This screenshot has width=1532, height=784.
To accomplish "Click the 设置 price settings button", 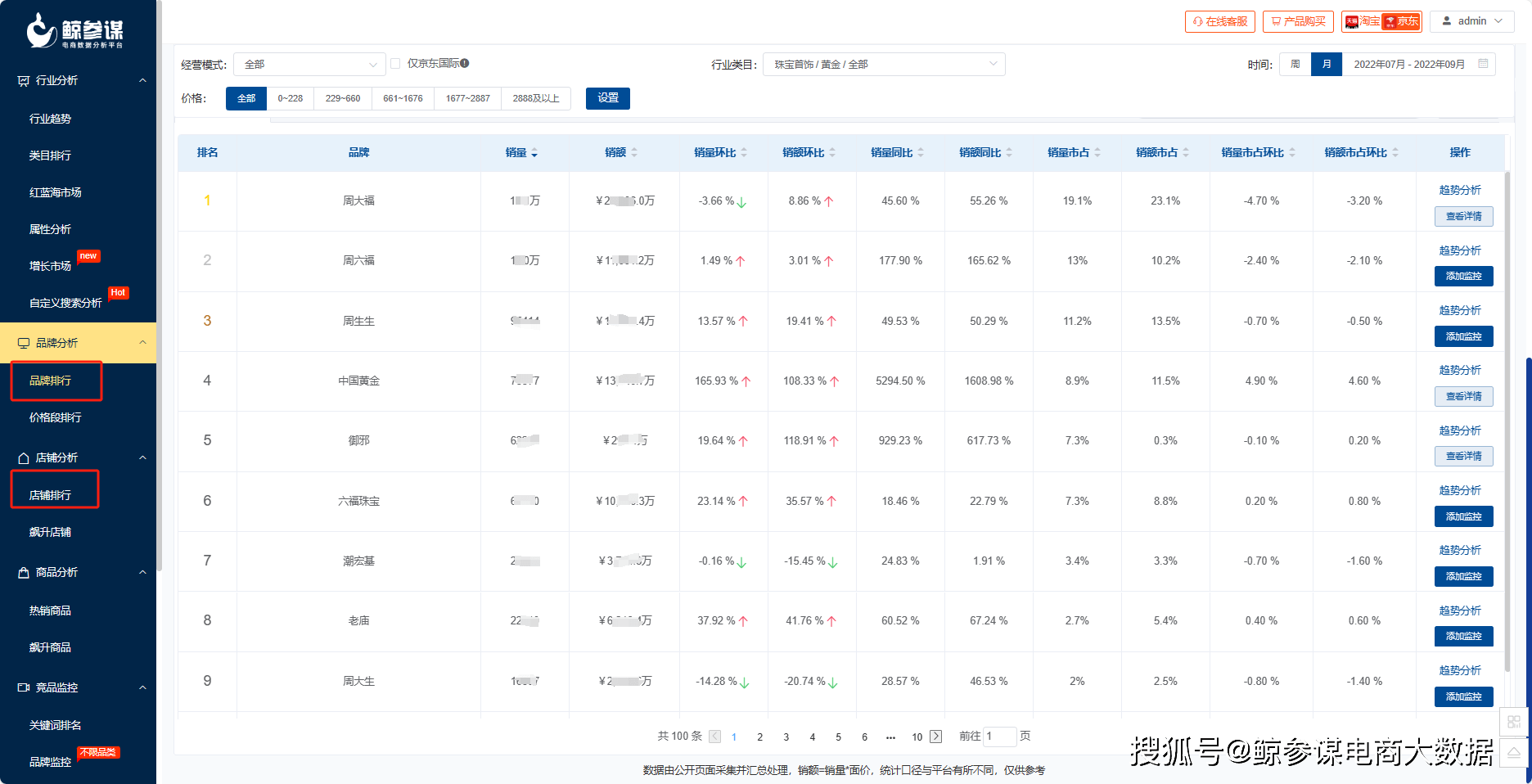I will (607, 98).
